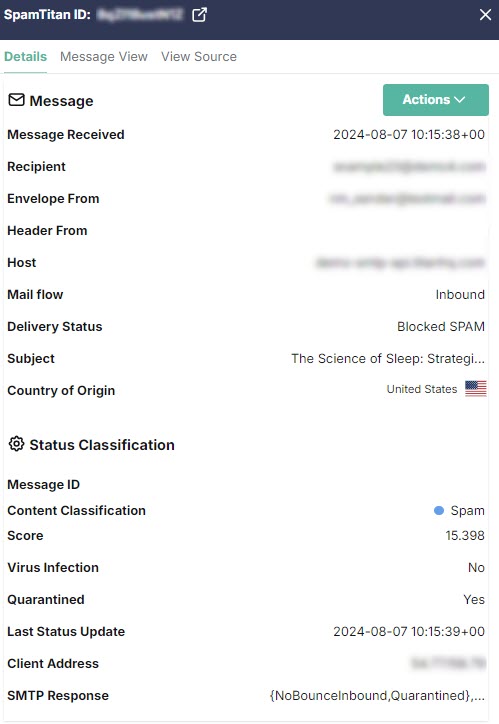This screenshot has height=724, width=499.
Task: Click the blurred Host value
Action: pos(400,263)
